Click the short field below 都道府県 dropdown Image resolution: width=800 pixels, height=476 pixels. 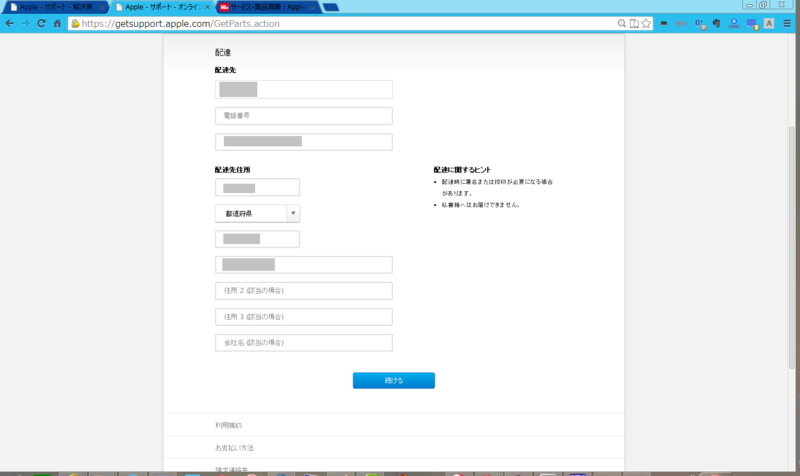257,239
